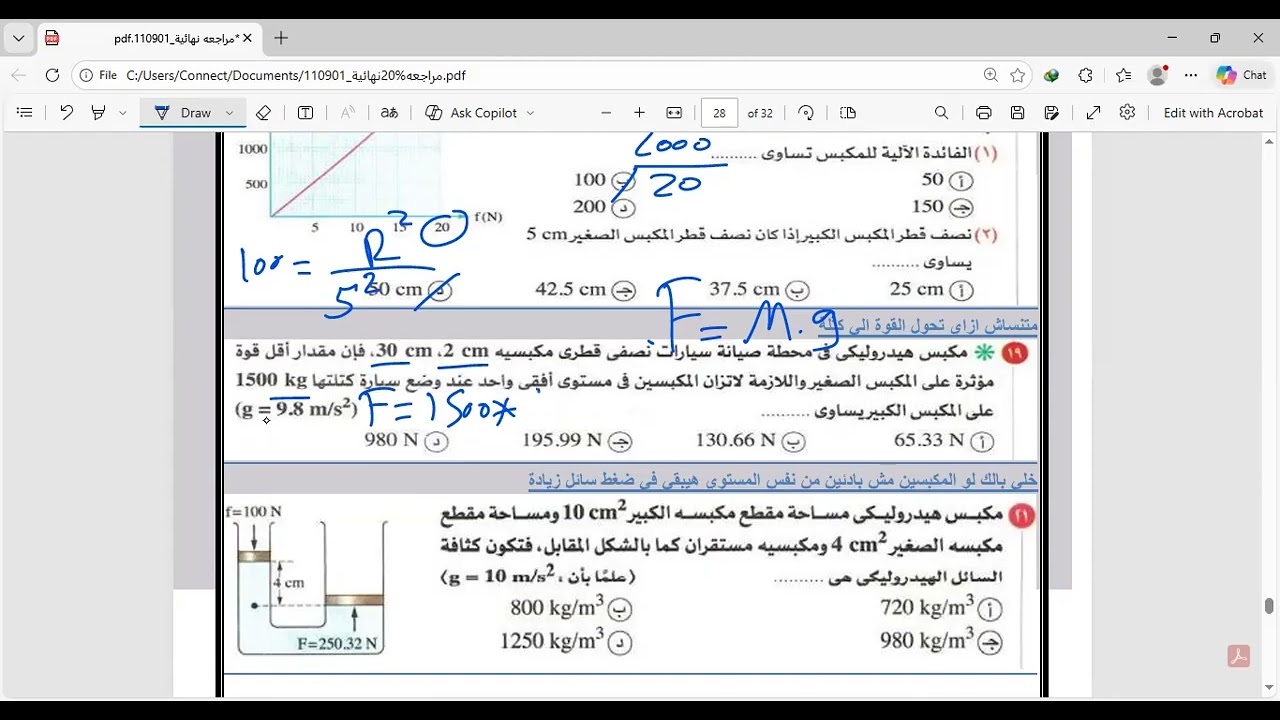Open Copilot Chat button

click(x=1241, y=75)
